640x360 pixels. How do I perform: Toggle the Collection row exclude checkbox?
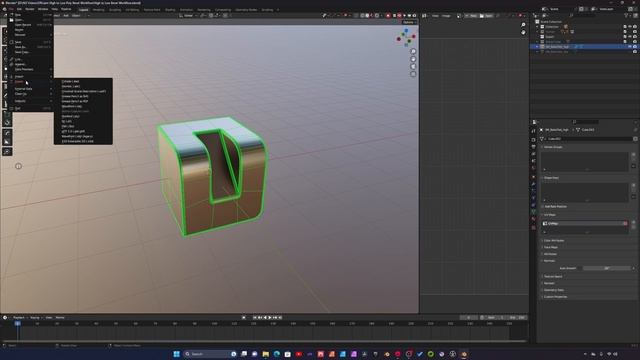tap(625, 27)
